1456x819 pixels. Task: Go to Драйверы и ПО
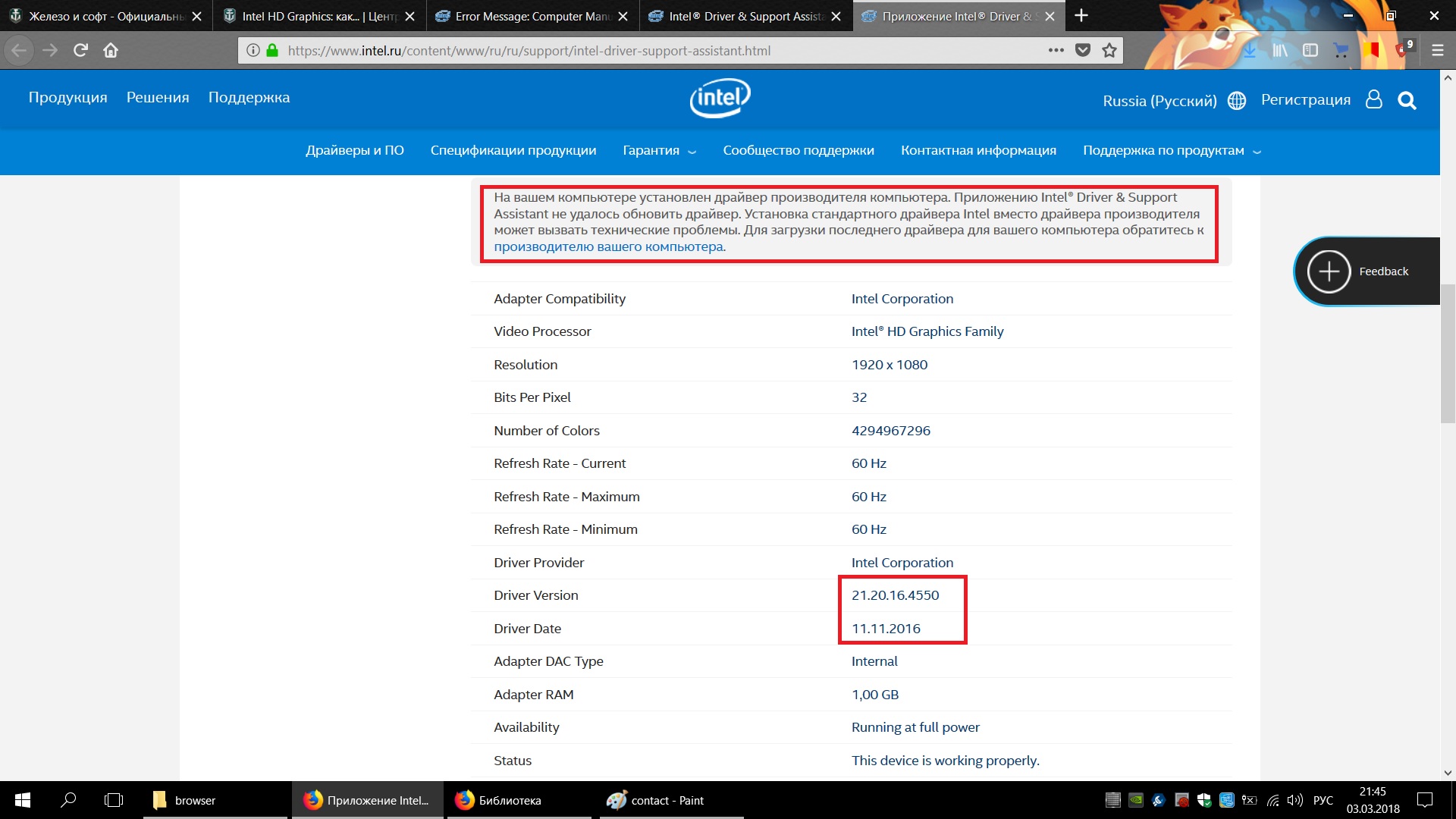tap(355, 150)
